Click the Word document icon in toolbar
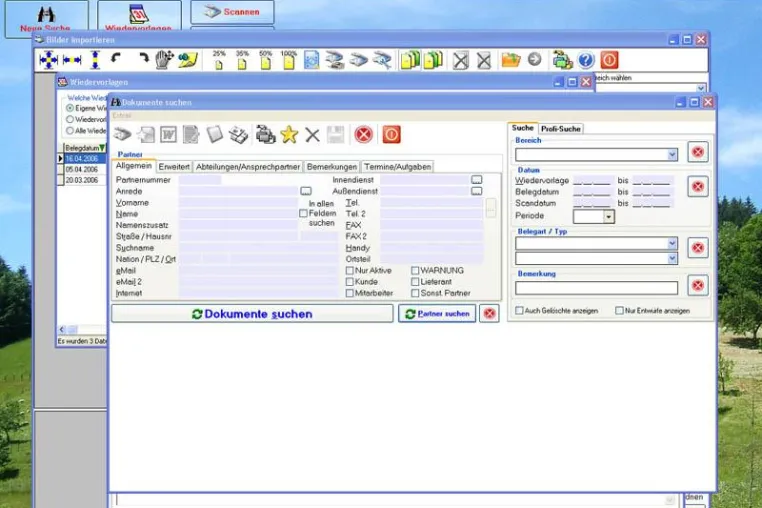This screenshot has height=508, width=762. [168, 135]
